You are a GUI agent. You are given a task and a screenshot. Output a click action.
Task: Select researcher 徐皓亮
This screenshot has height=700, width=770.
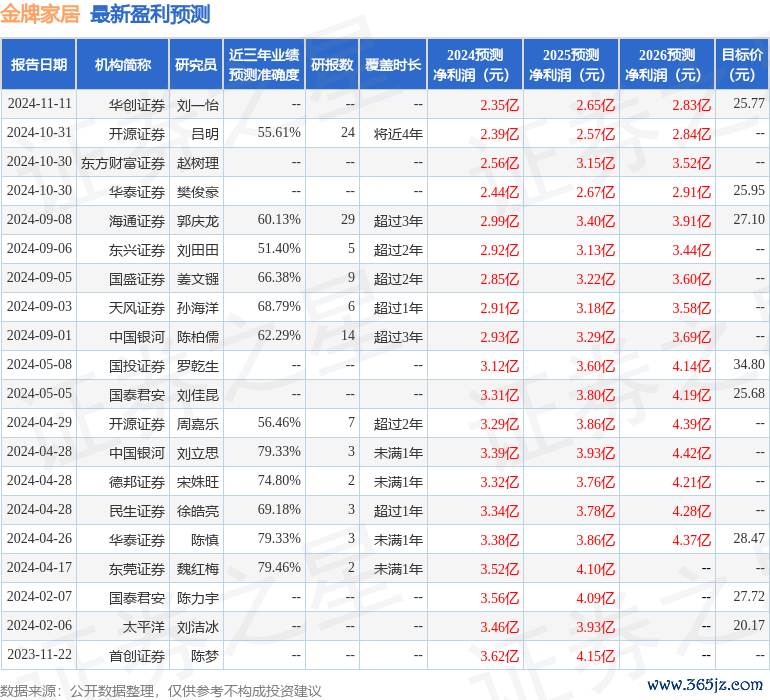(x=197, y=511)
